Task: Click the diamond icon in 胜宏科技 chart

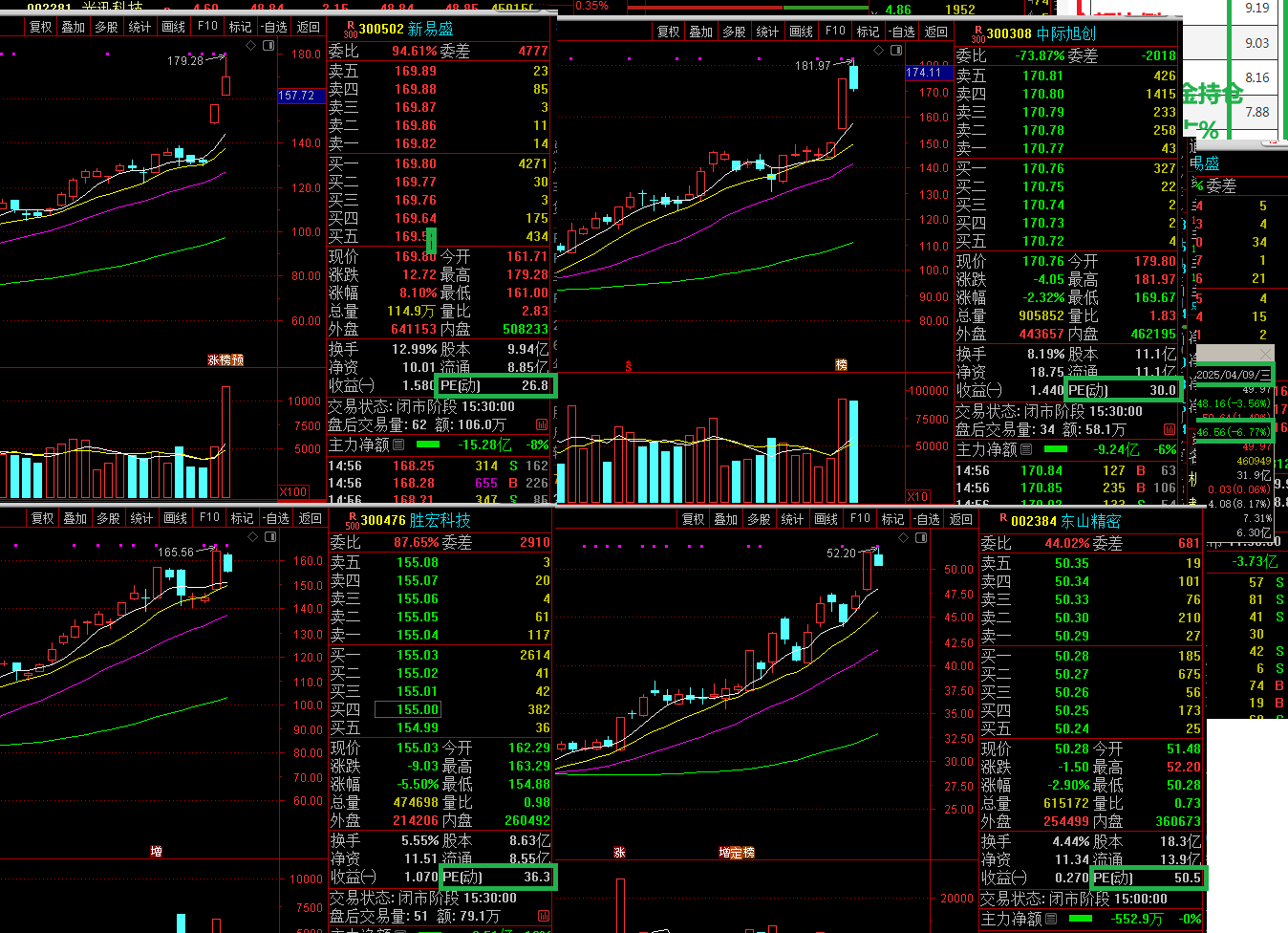Action: (x=252, y=537)
